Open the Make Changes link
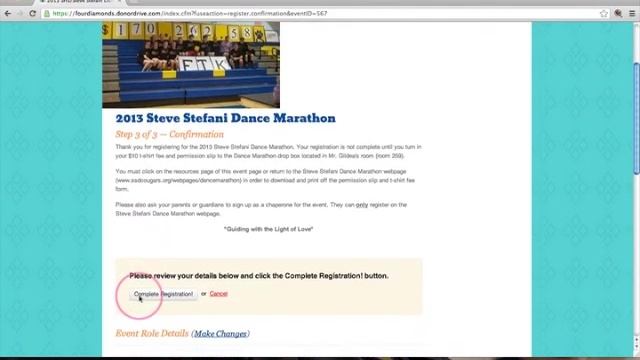 (x=220, y=334)
